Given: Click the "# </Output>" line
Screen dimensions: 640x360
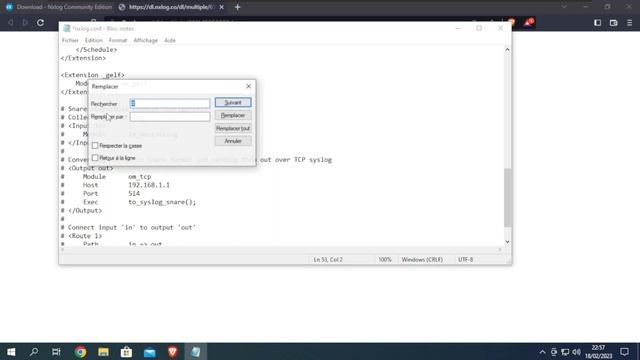Looking at the screenshot, I should point(81,211).
